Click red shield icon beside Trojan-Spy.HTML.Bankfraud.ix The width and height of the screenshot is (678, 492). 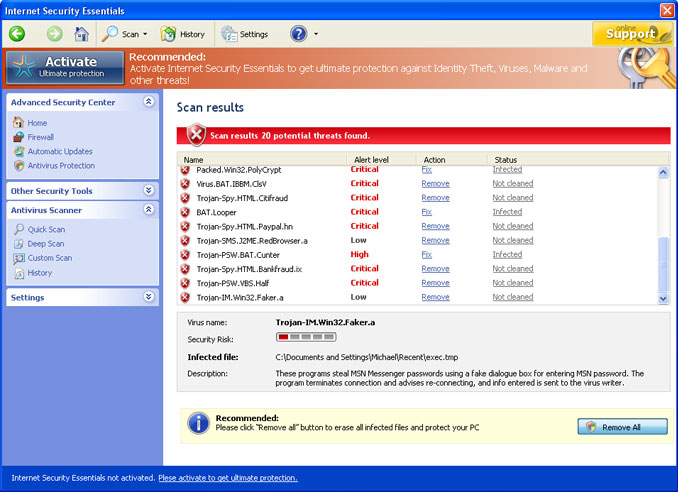[185, 269]
